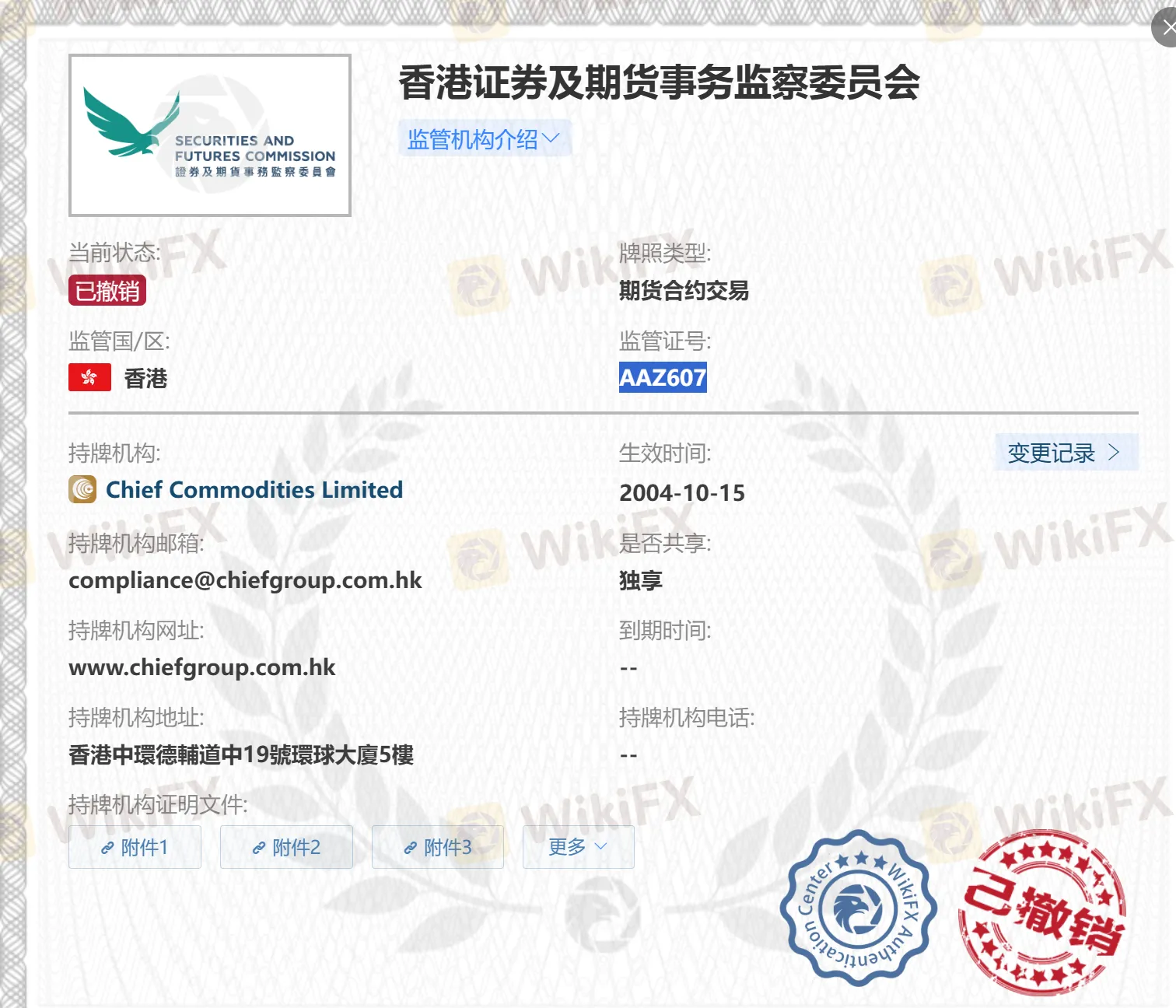Click the down chevron next to 更多
The image size is (1176, 1008).
[x=600, y=846]
